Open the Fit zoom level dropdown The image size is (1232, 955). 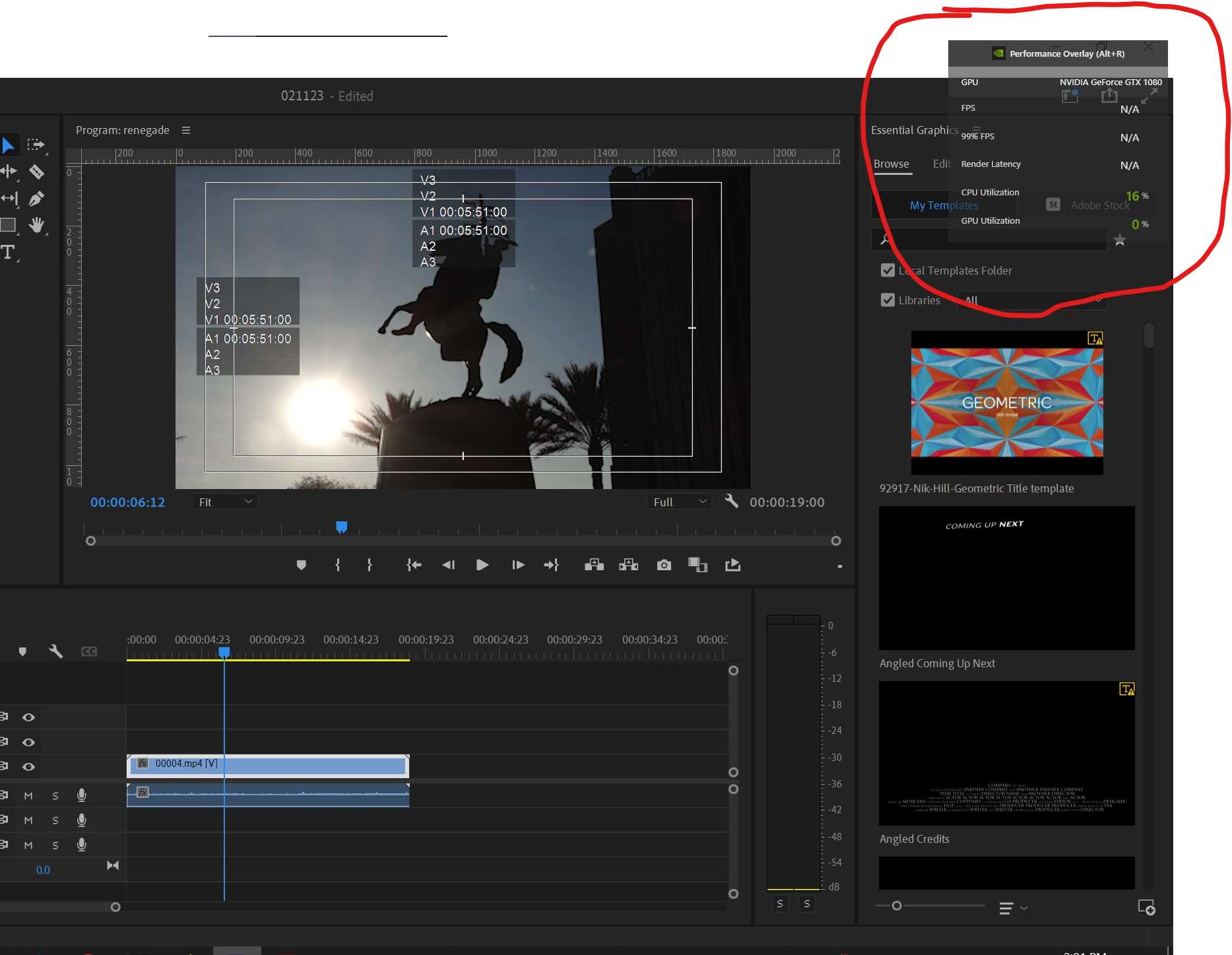[x=224, y=502]
